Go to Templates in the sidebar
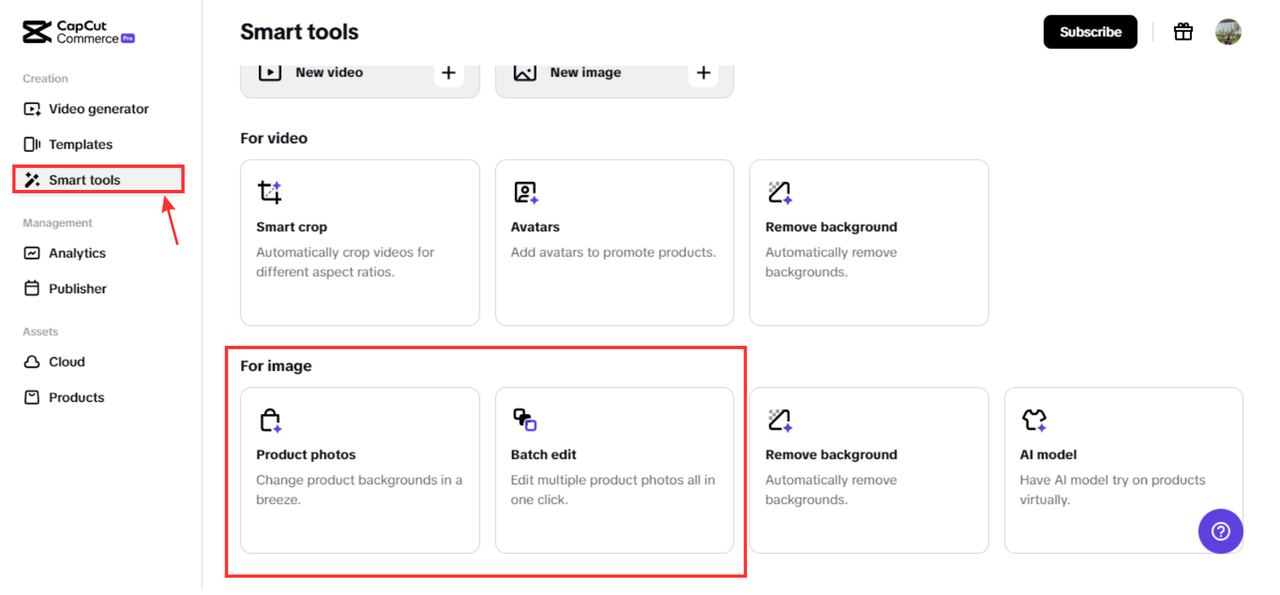This screenshot has width=1280, height=595. pyautogui.click(x=80, y=144)
